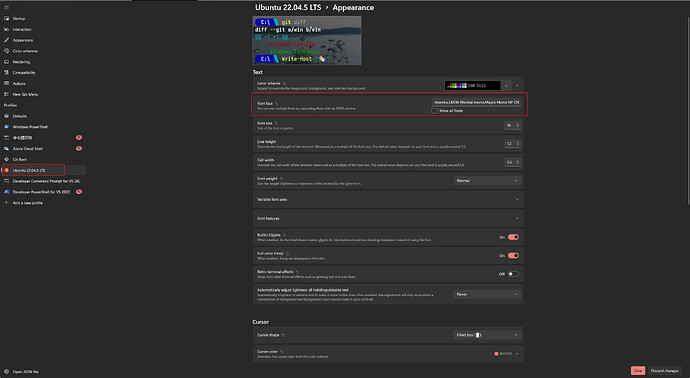Click the hidden-profile eye badge beside Azure Cloud Shell
Image resolution: width=690 pixels, height=378 pixels.
coord(79,148)
